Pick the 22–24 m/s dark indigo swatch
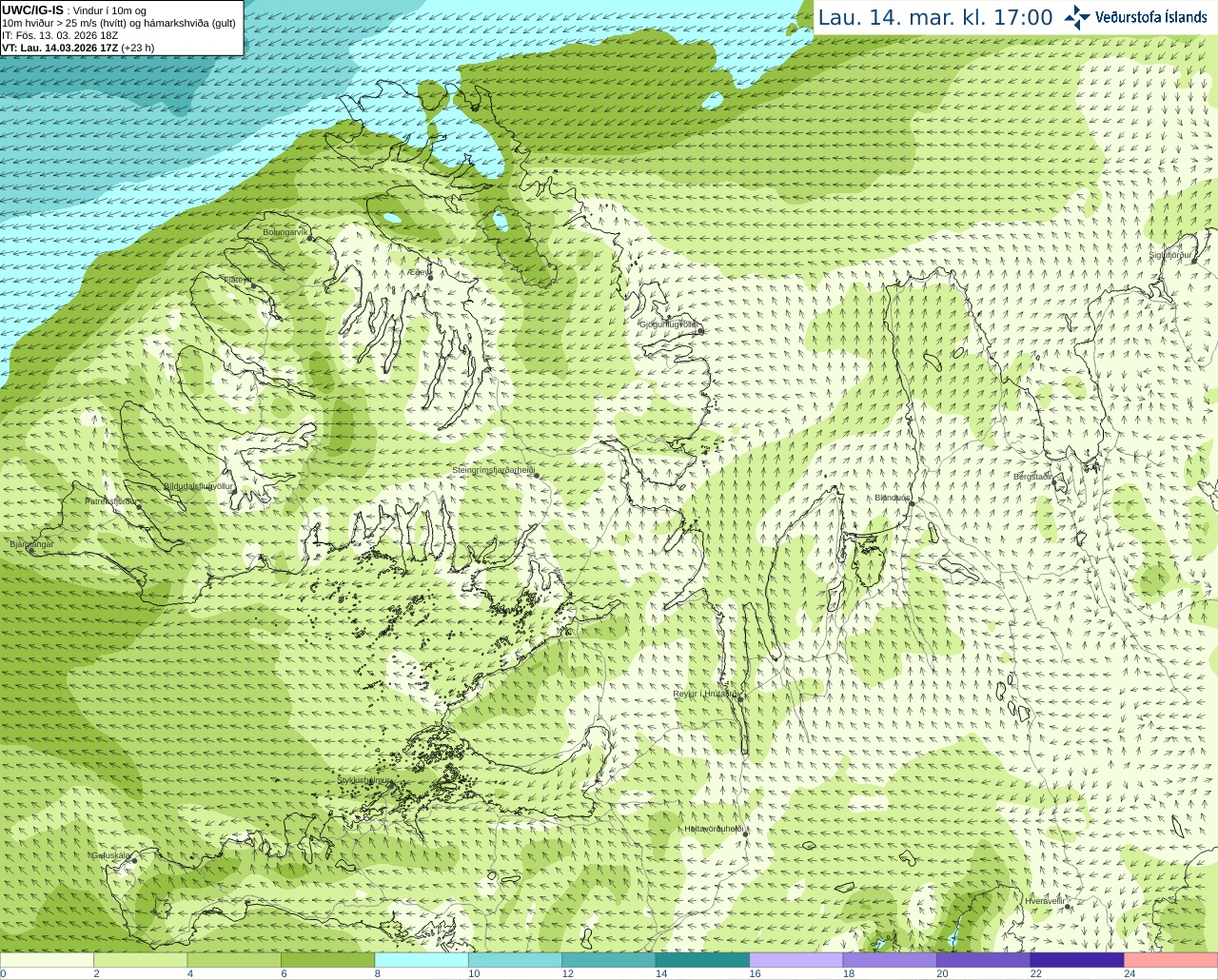This screenshot has width=1218, height=980. click(1077, 960)
